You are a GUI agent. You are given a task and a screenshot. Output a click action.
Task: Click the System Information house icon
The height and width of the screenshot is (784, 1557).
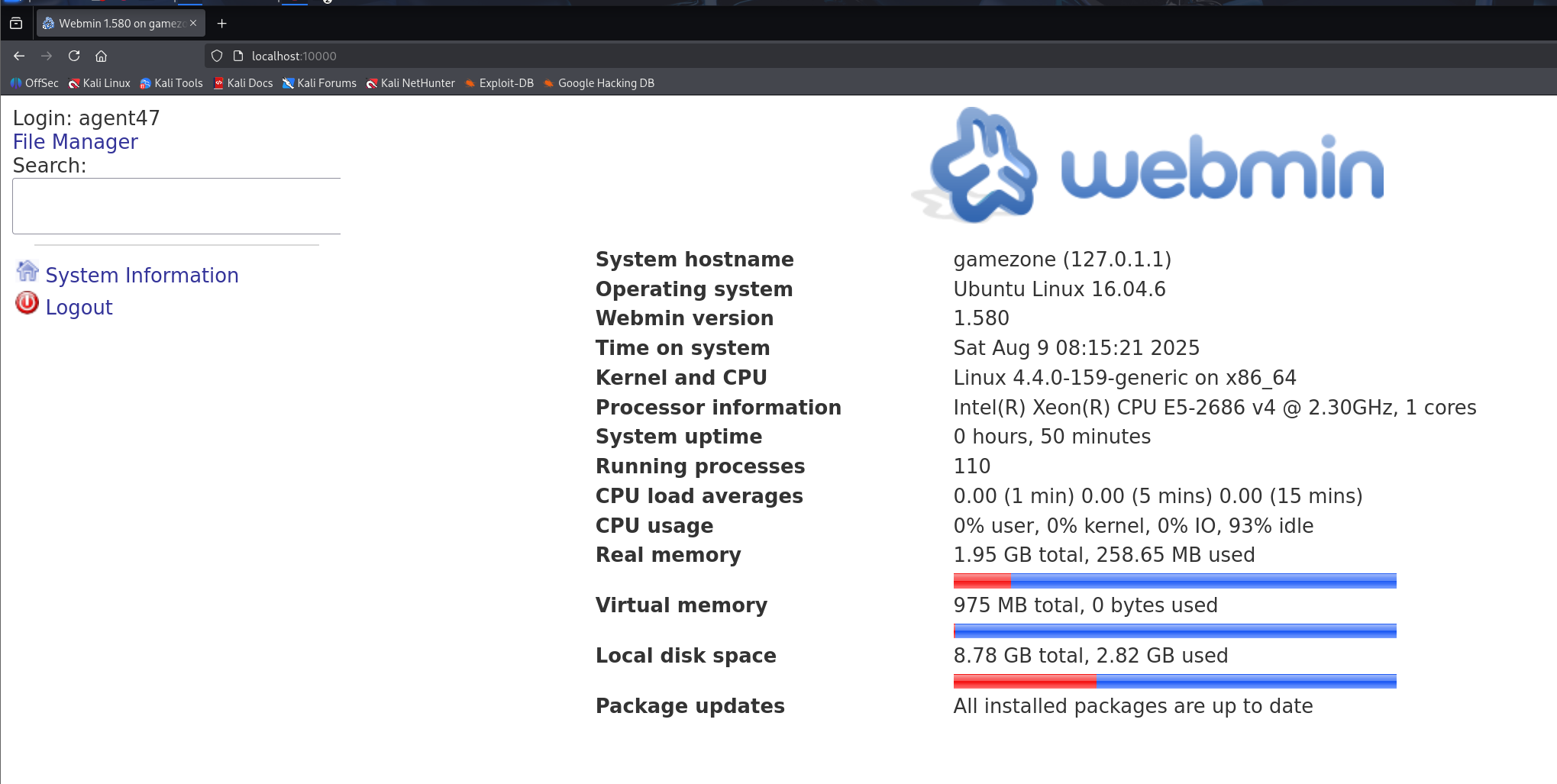point(27,271)
